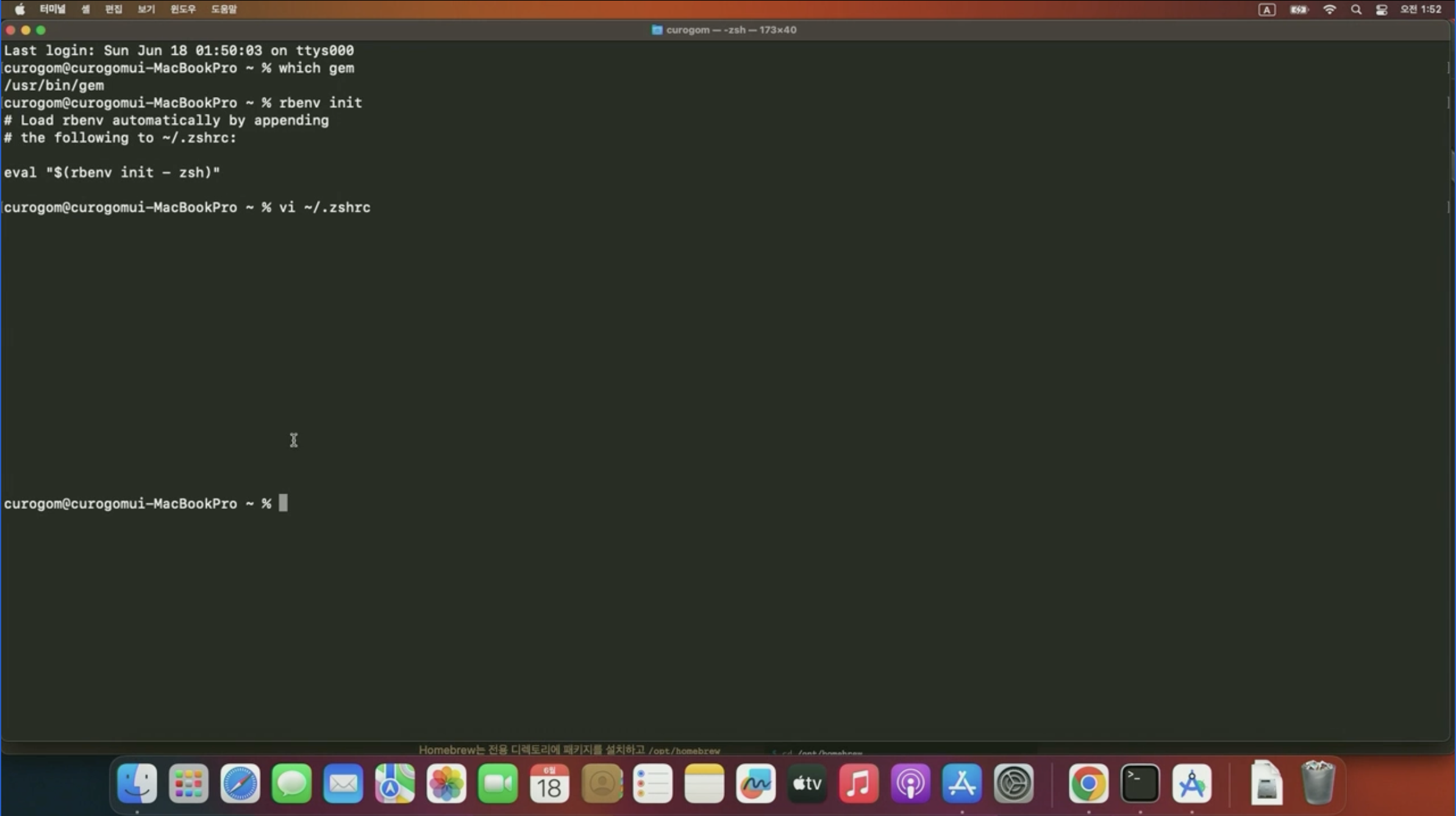Open the 터미널 menu
Image resolution: width=1456 pixels, height=816 pixels.
[52, 9]
